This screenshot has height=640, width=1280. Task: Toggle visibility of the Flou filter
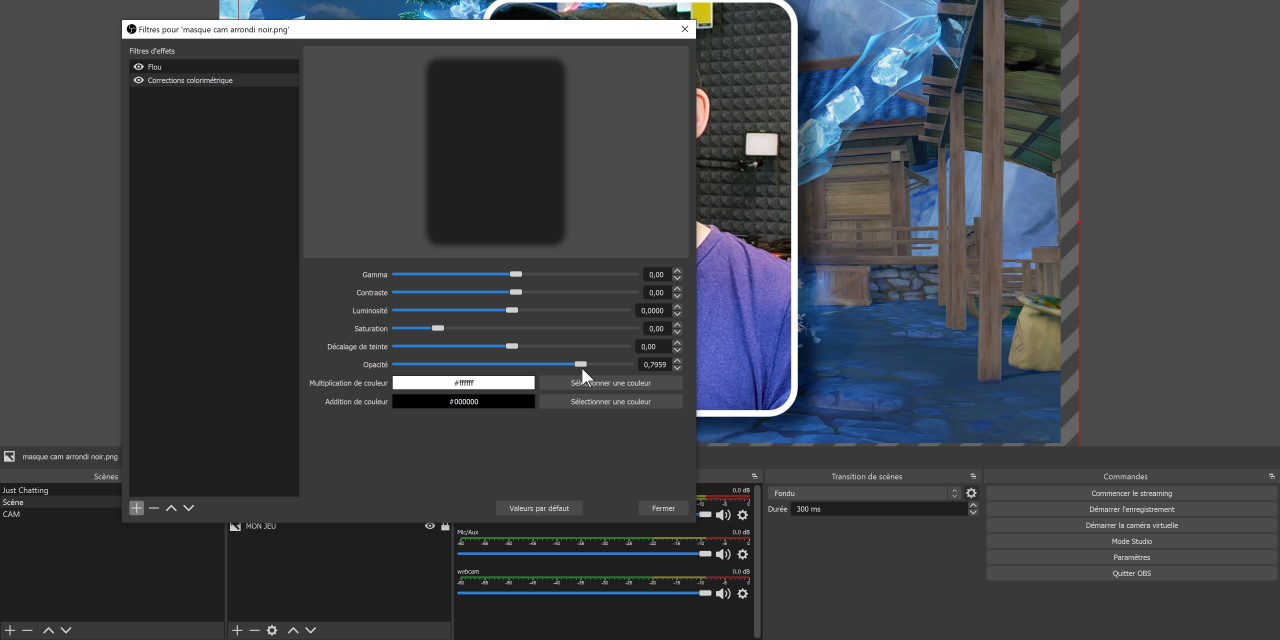click(x=139, y=67)
